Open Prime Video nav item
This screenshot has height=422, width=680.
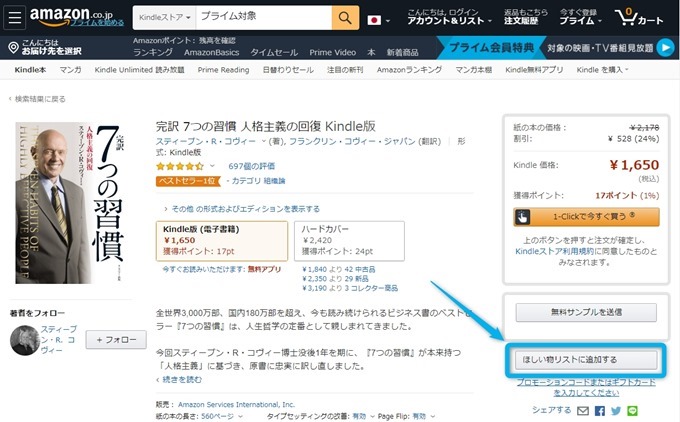333,52
